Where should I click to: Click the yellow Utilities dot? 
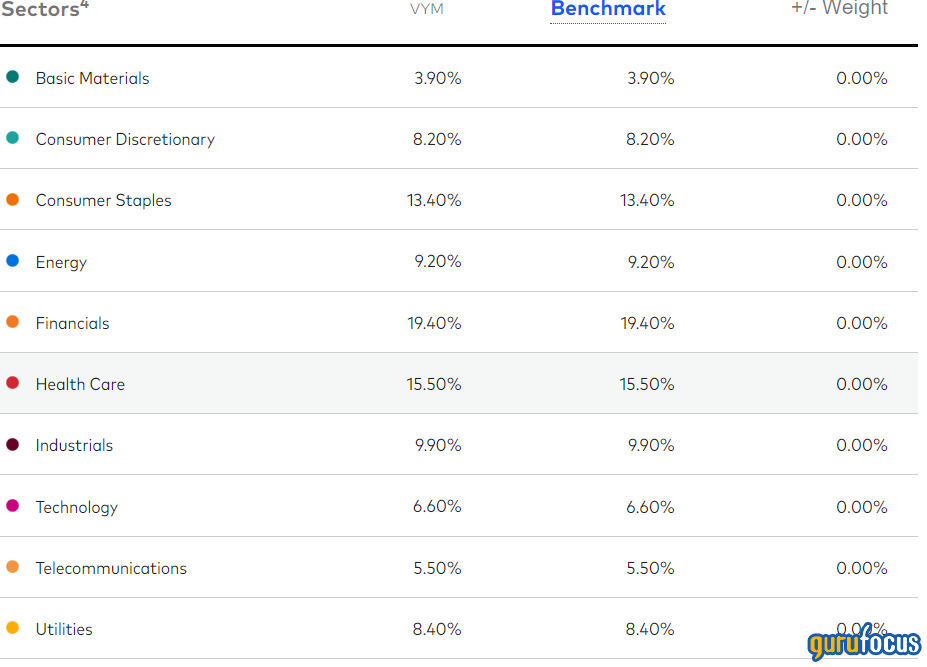[12, 627]
